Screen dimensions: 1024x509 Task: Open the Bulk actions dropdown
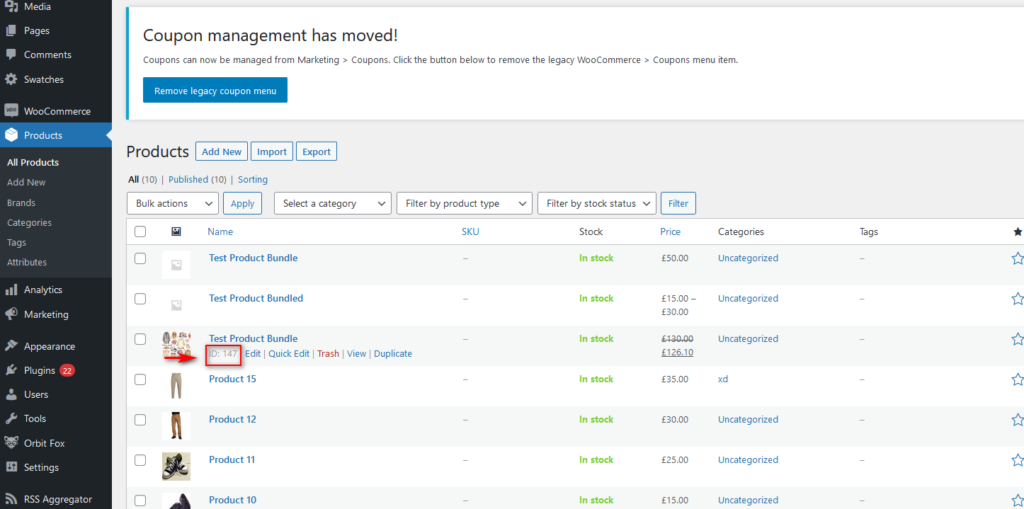click(172, 203)
